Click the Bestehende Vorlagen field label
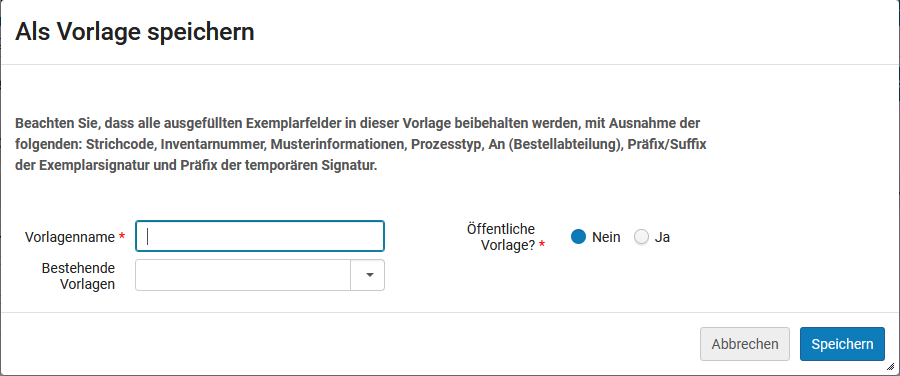900x376 pixels. [78, 276]
